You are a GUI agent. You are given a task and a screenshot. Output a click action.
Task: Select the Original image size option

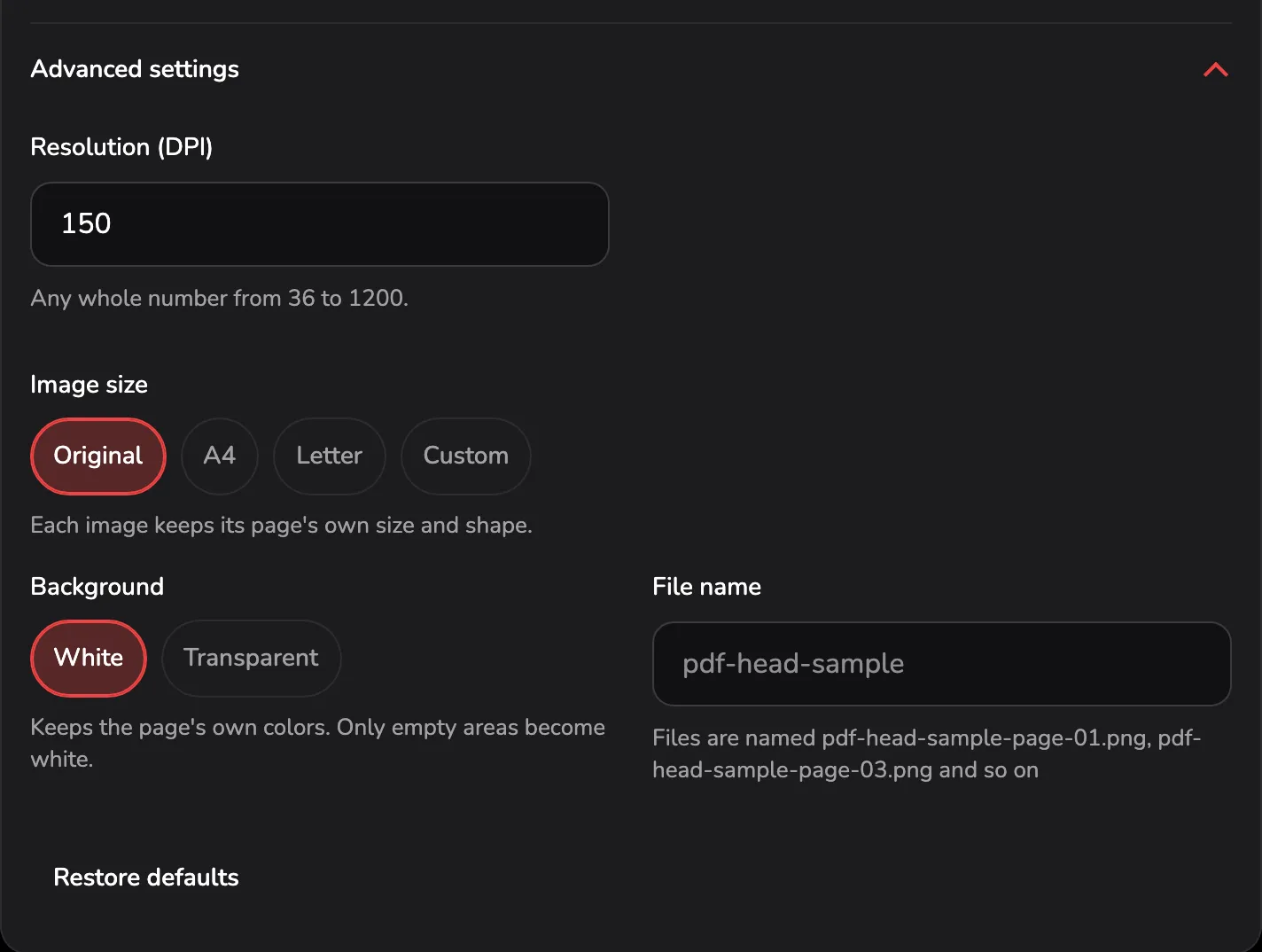click(x=98, y=456)
